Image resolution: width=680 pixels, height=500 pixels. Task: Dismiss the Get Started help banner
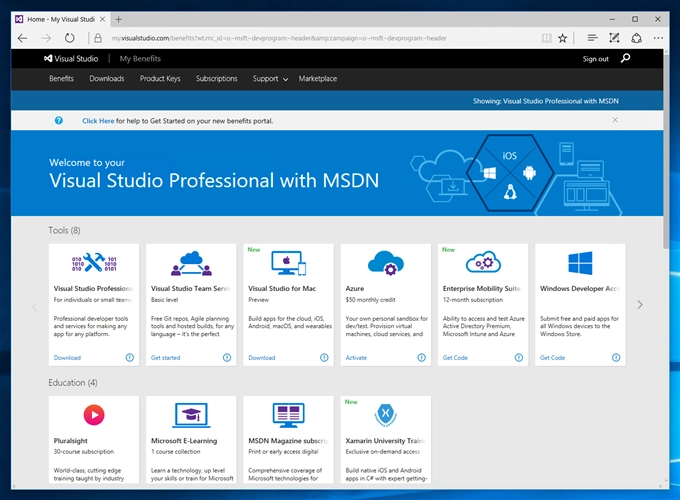point(615,120)
